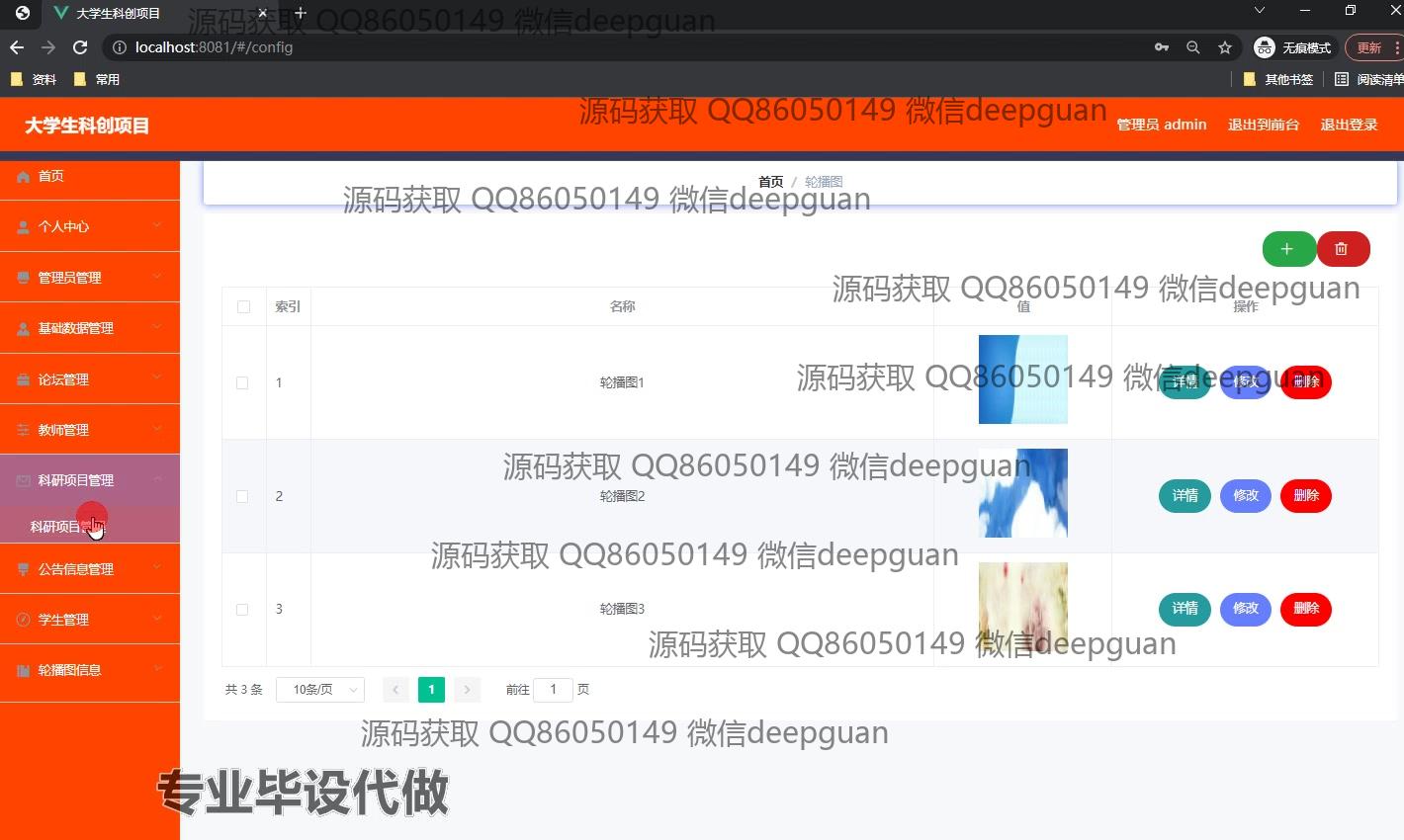Click the go-to page number input field
The height and width of the screenshot is (840, 1404).
553,690
